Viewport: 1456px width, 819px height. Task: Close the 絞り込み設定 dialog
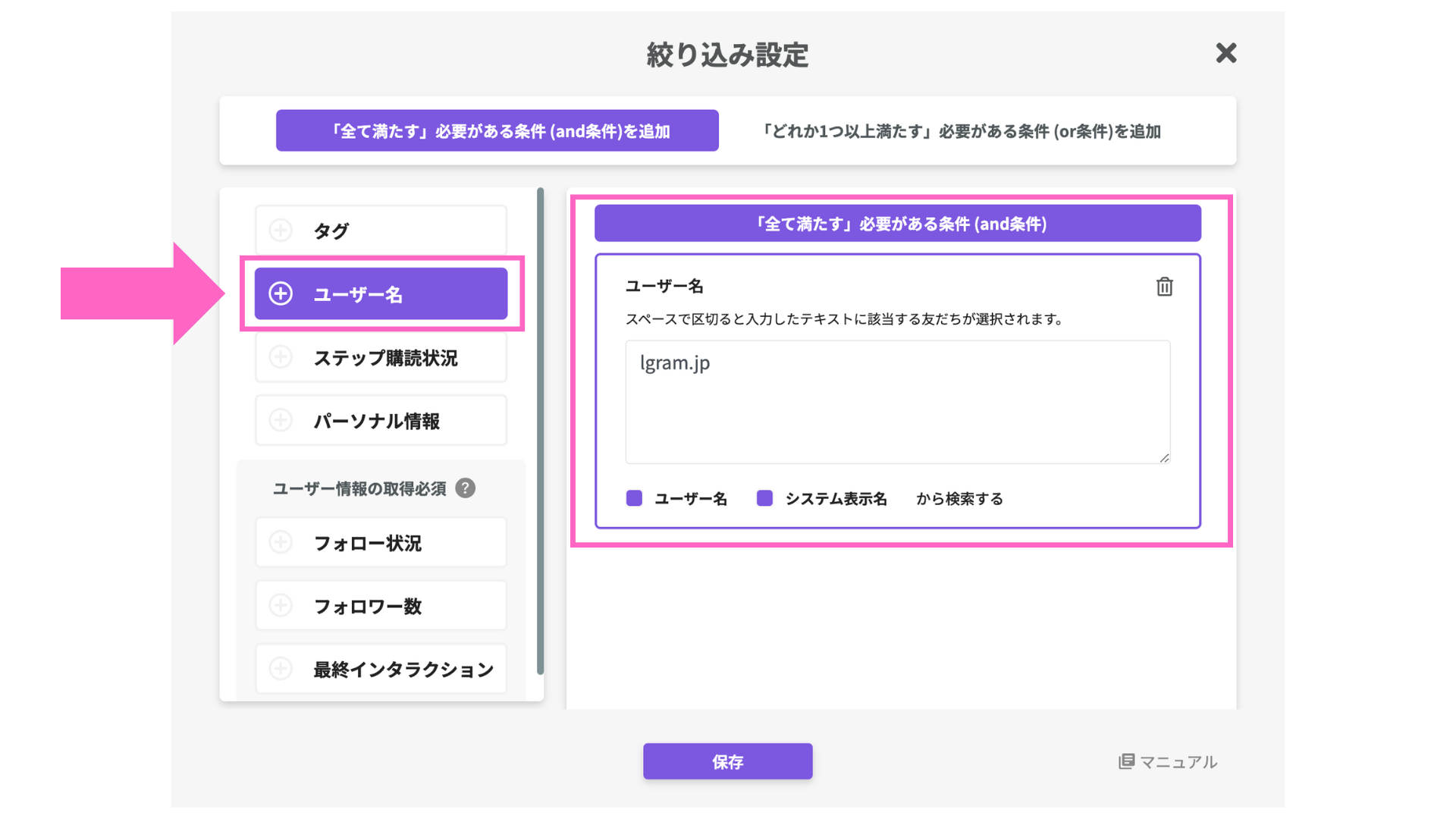(x=1225, y=53)
